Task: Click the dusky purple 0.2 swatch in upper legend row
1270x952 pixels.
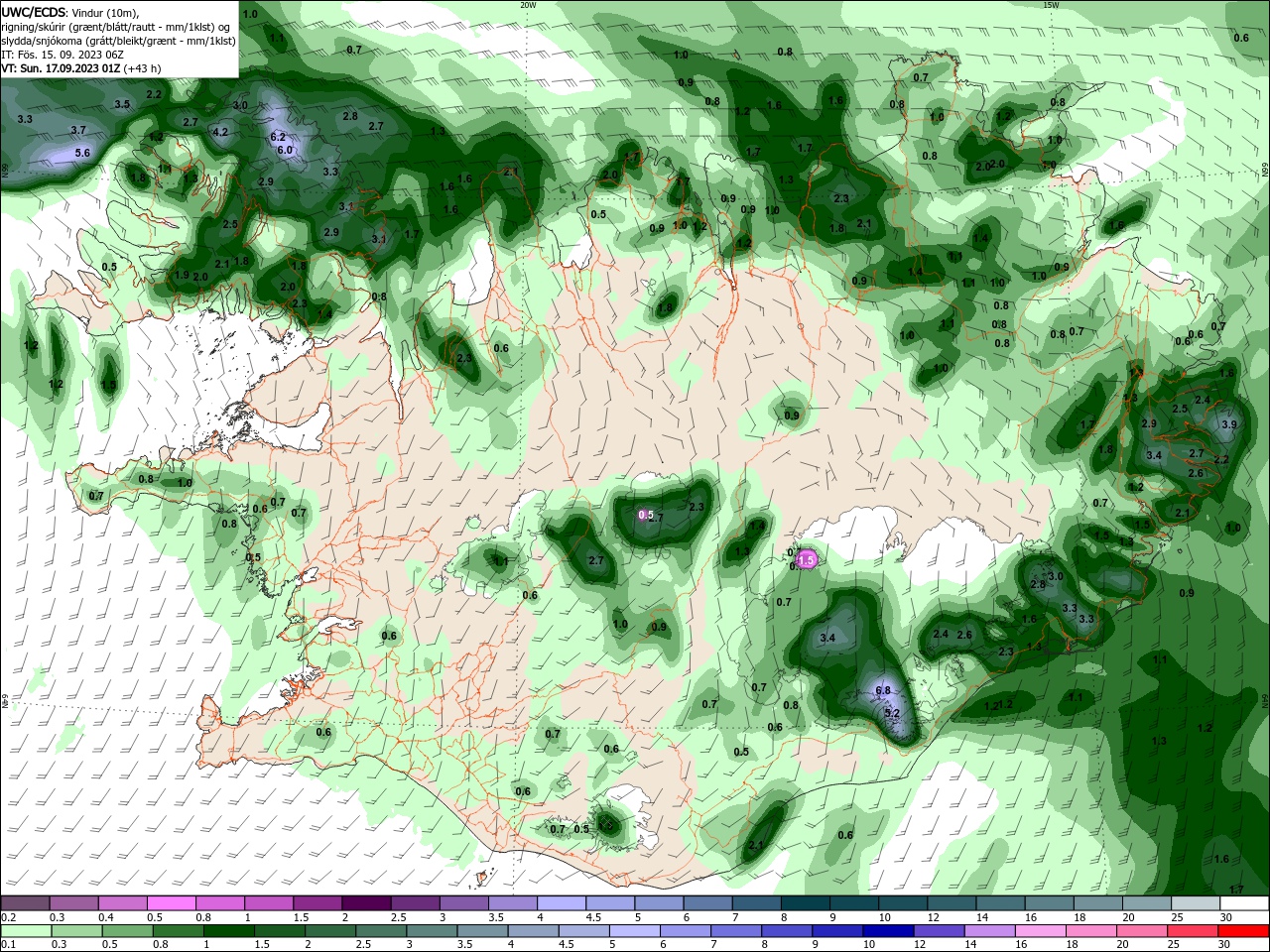Action: pyautogui.click(x=25, y=903)
